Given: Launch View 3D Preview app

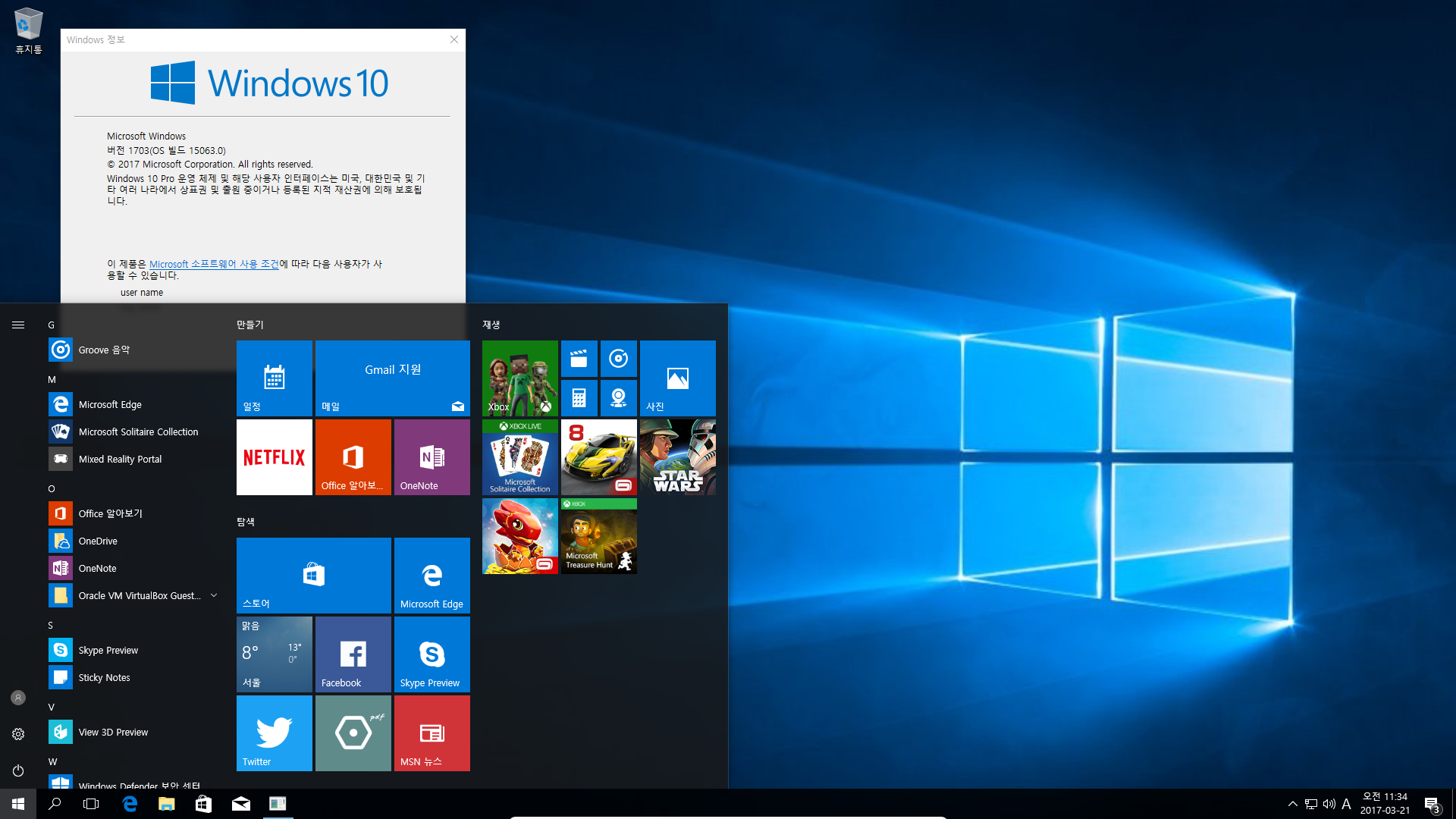Looking at the screenshot, I should [135, 732].
